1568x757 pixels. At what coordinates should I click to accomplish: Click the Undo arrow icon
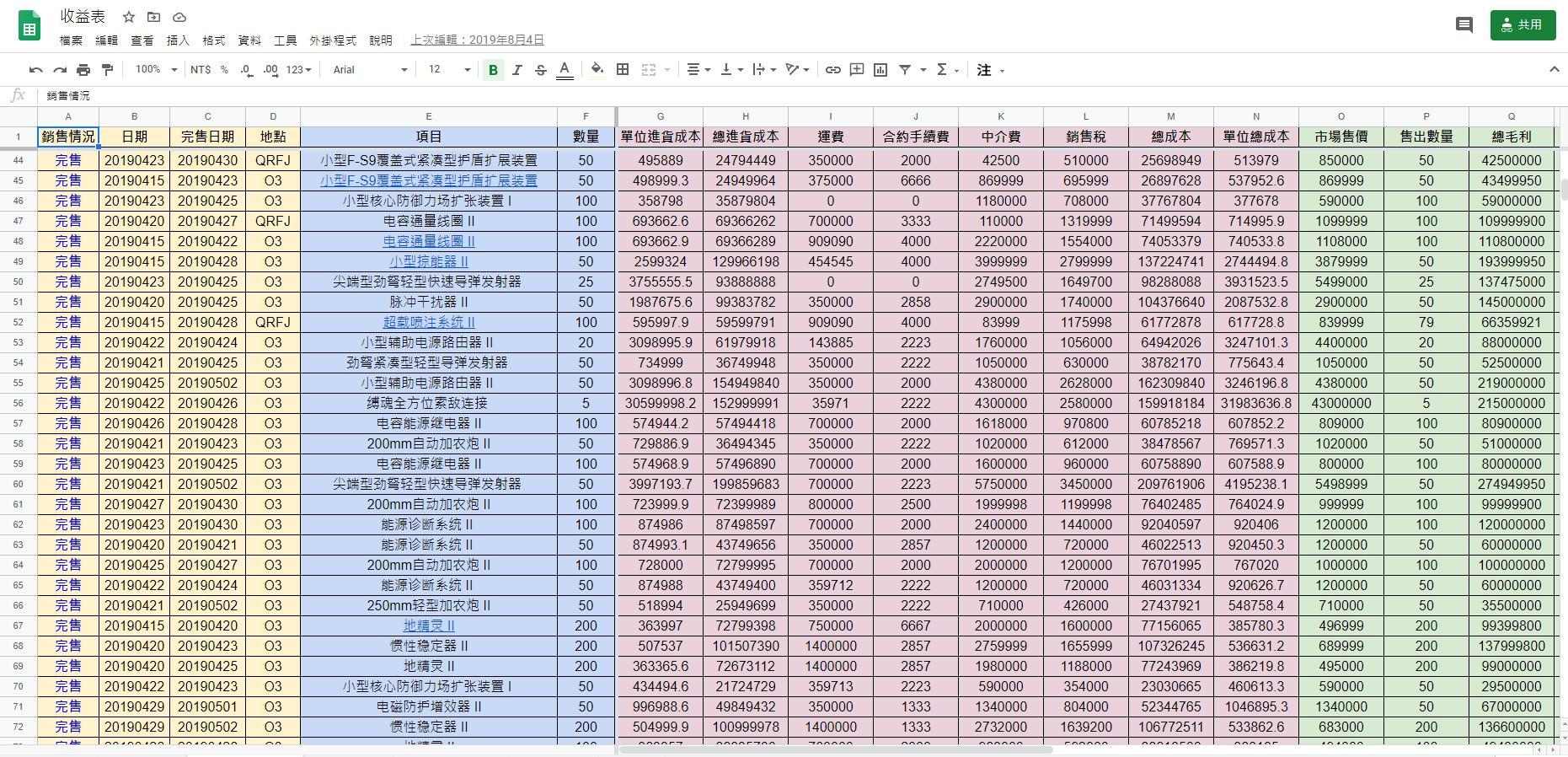pyautogui.click(x=35, y=70)
